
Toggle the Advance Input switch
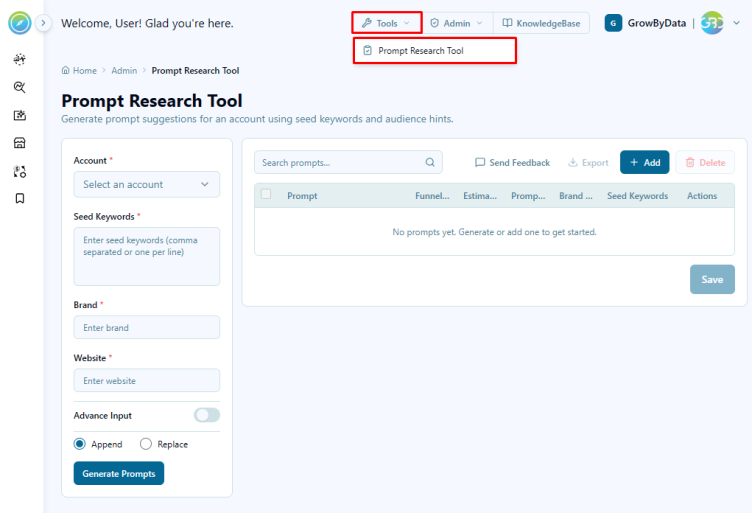click(207, 415)
